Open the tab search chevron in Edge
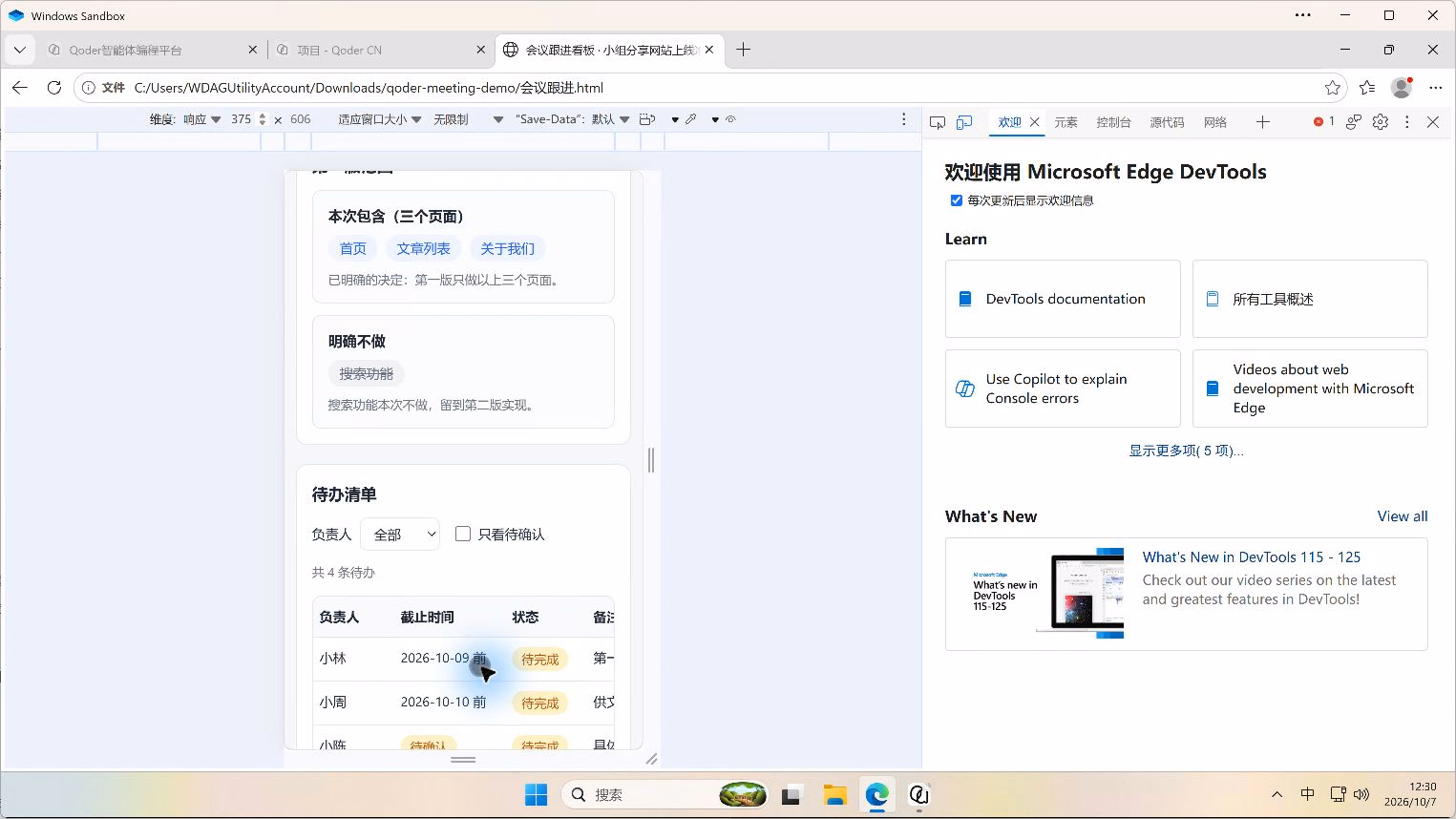 pyautogui.click(x=20, y=50)
